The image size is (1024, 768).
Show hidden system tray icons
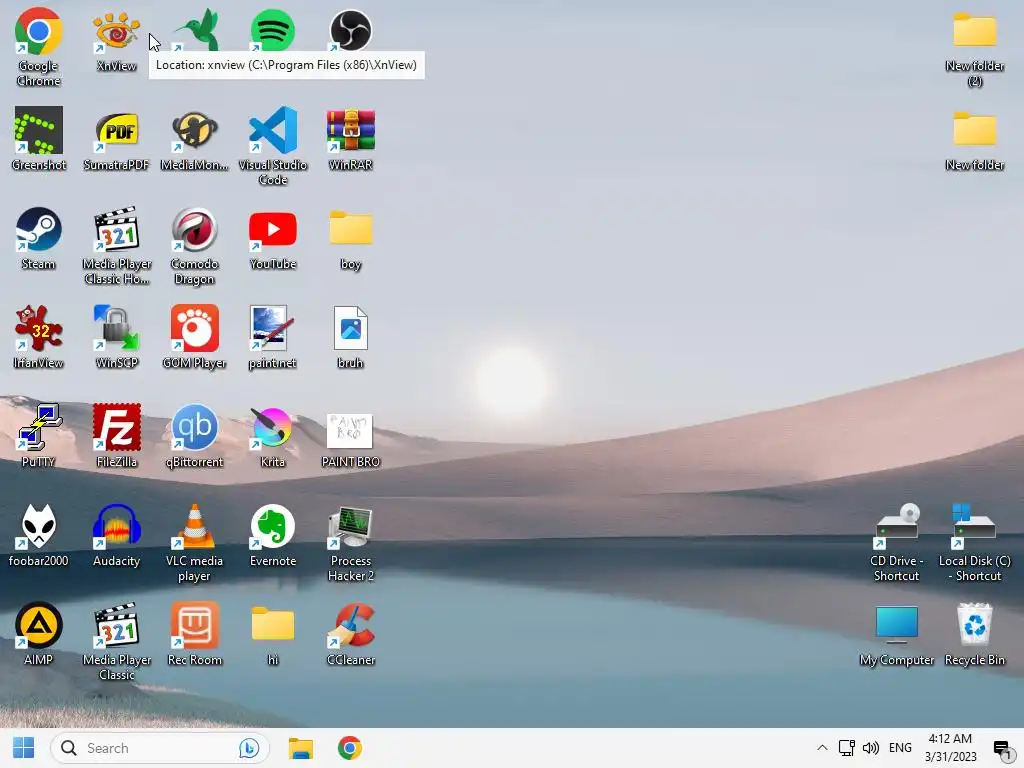tap(822, 748)
